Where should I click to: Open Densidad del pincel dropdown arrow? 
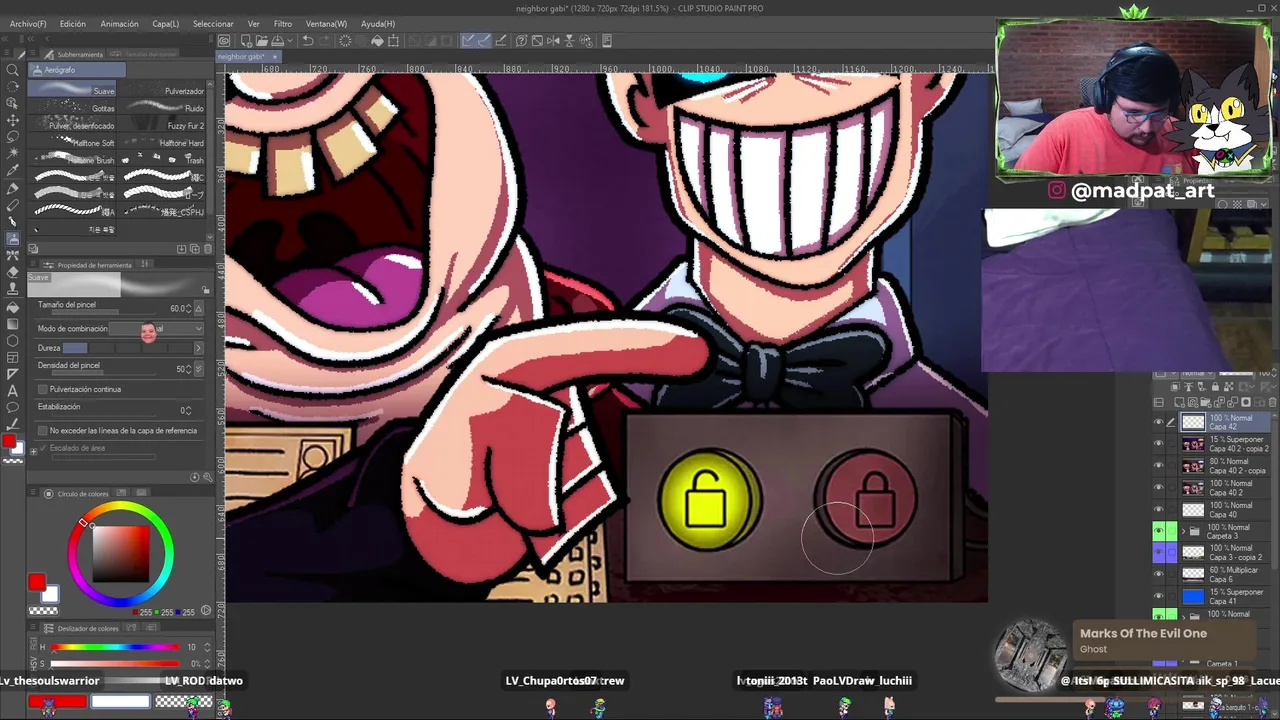[198, 369]
